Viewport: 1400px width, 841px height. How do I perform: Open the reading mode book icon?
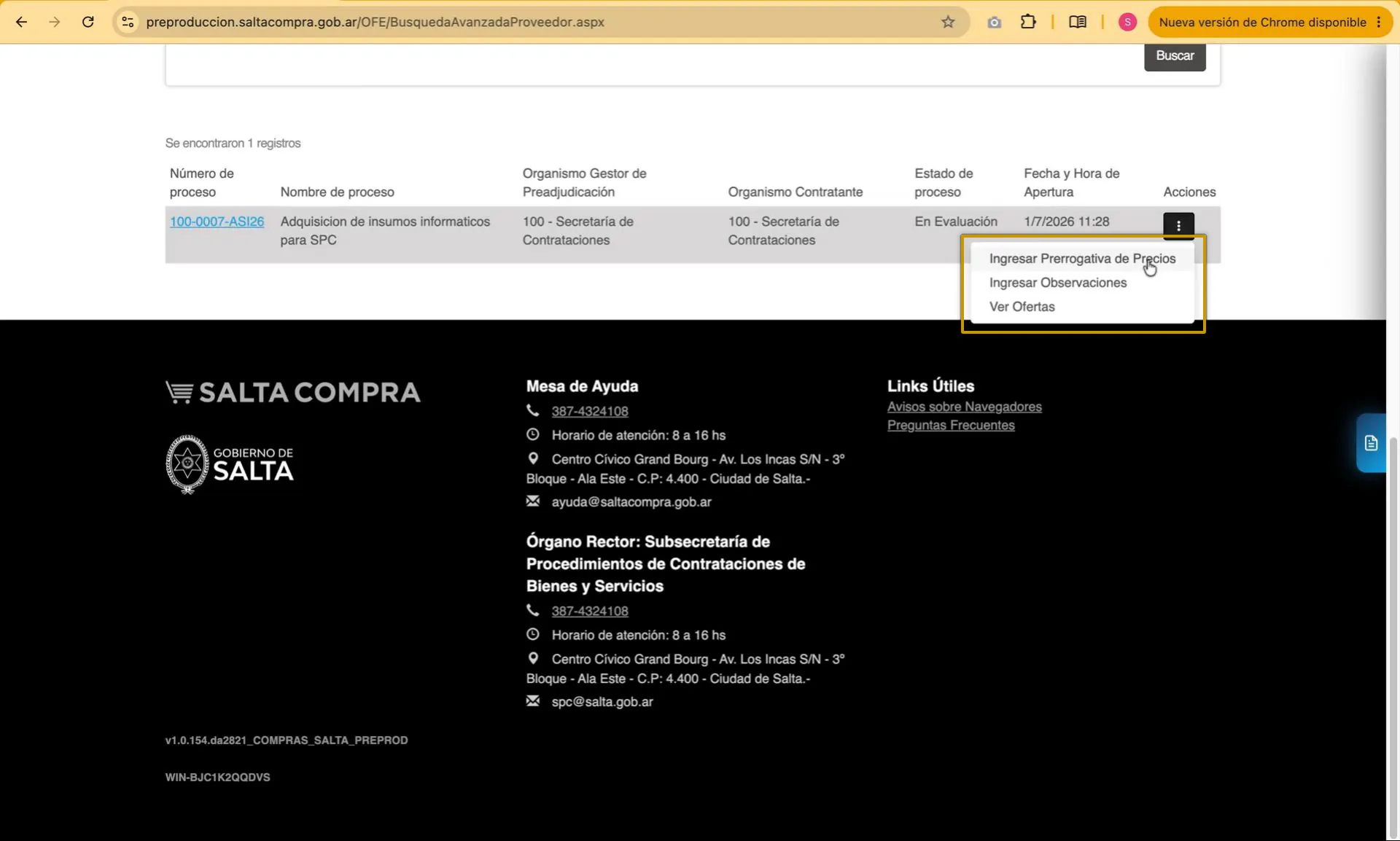coord(1078,22)
